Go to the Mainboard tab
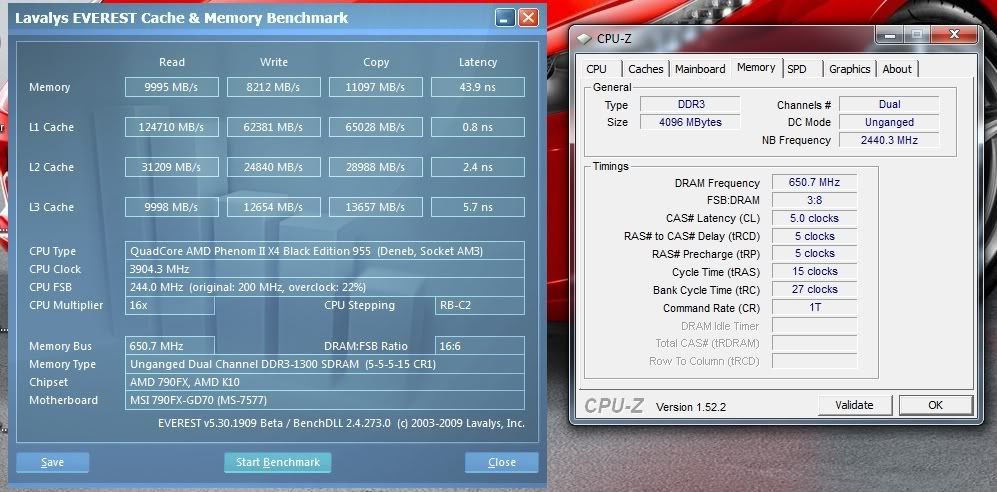This screenshot has width=997, height=492. click(x=700, y=69)
